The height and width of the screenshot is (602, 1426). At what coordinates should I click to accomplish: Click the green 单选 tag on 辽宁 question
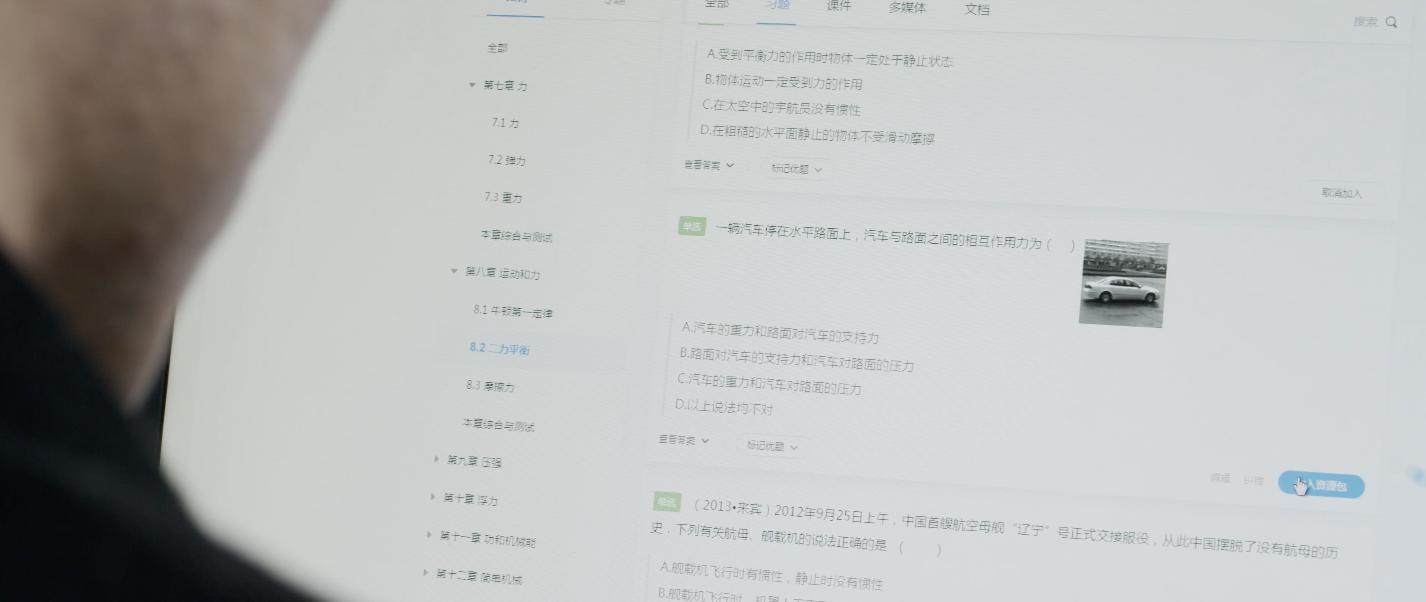pos(667,501)
